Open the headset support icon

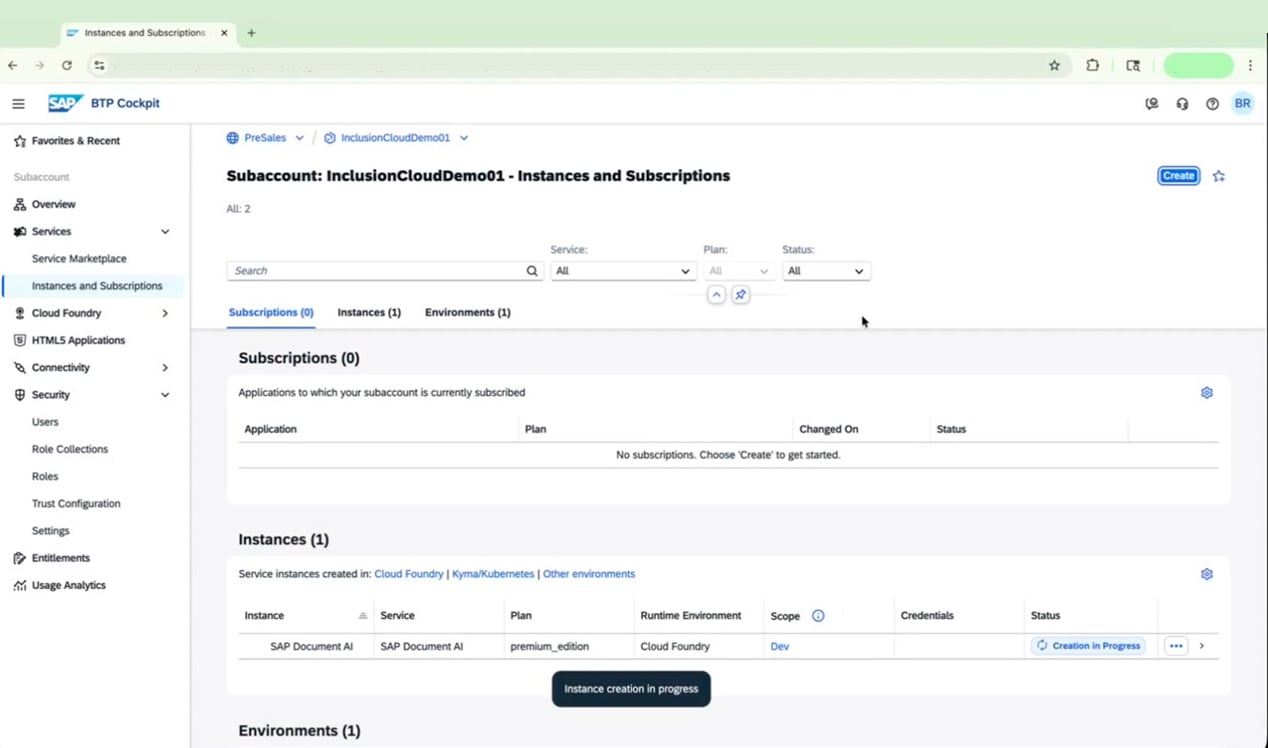click(x=1182, y=104)
